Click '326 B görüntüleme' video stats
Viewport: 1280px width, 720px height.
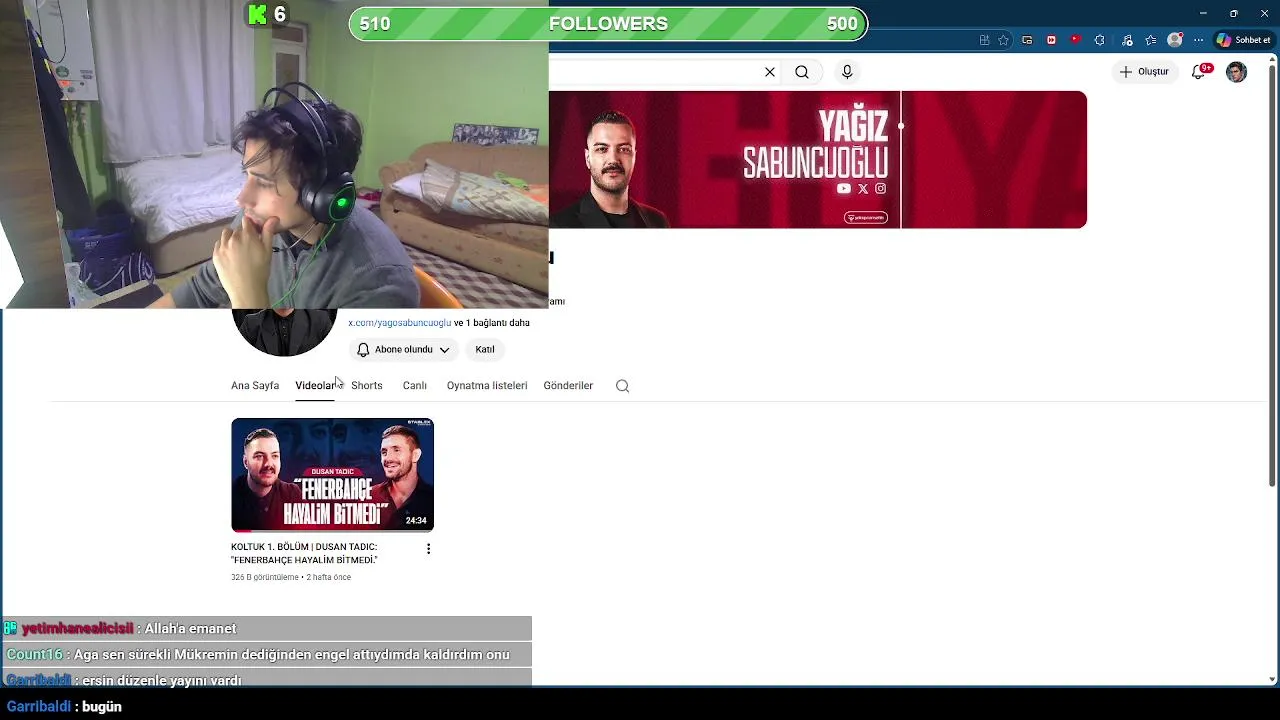point(265,577)
